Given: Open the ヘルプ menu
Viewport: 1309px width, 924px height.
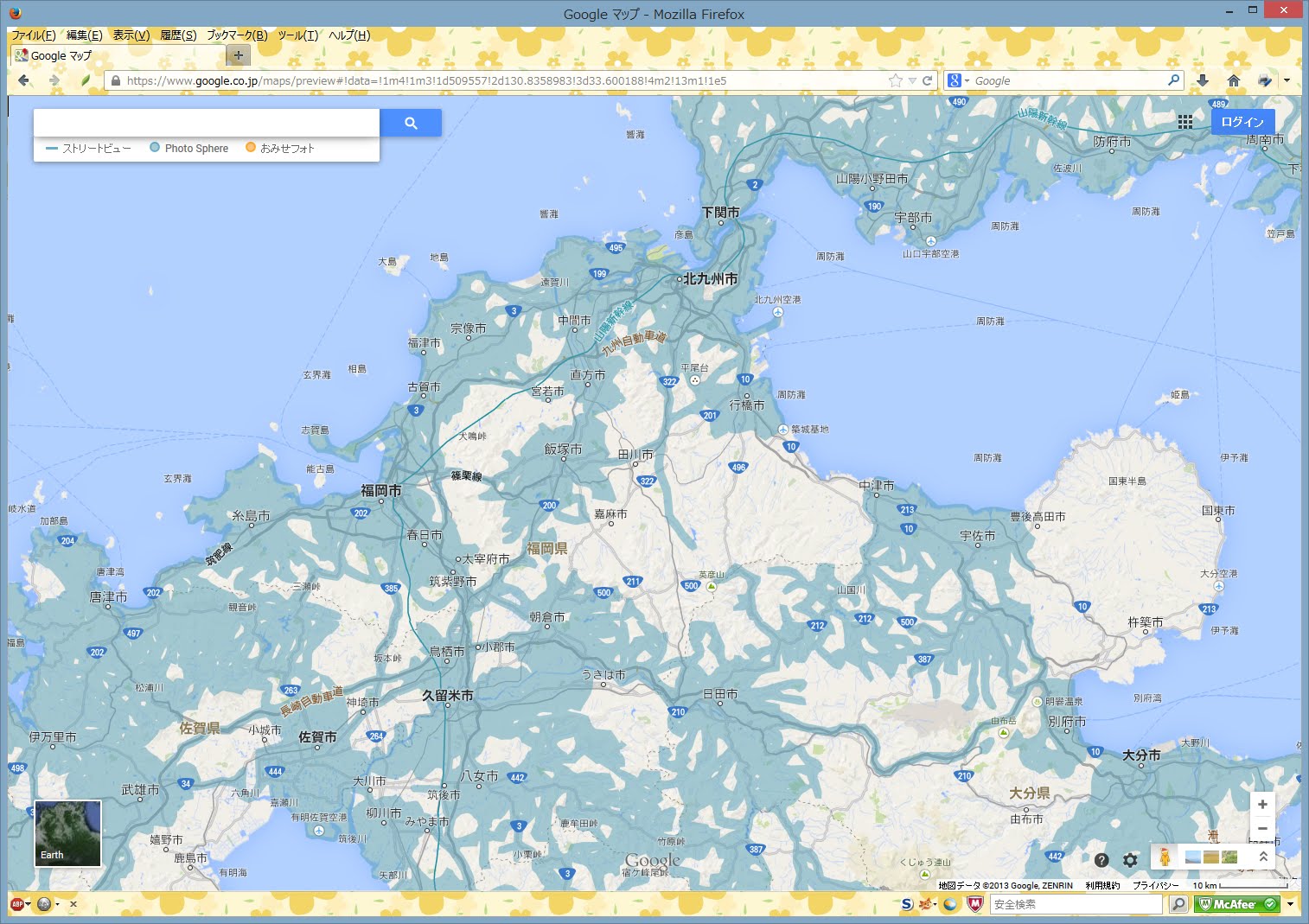Looking at the screenshot, I should [349, 35].
